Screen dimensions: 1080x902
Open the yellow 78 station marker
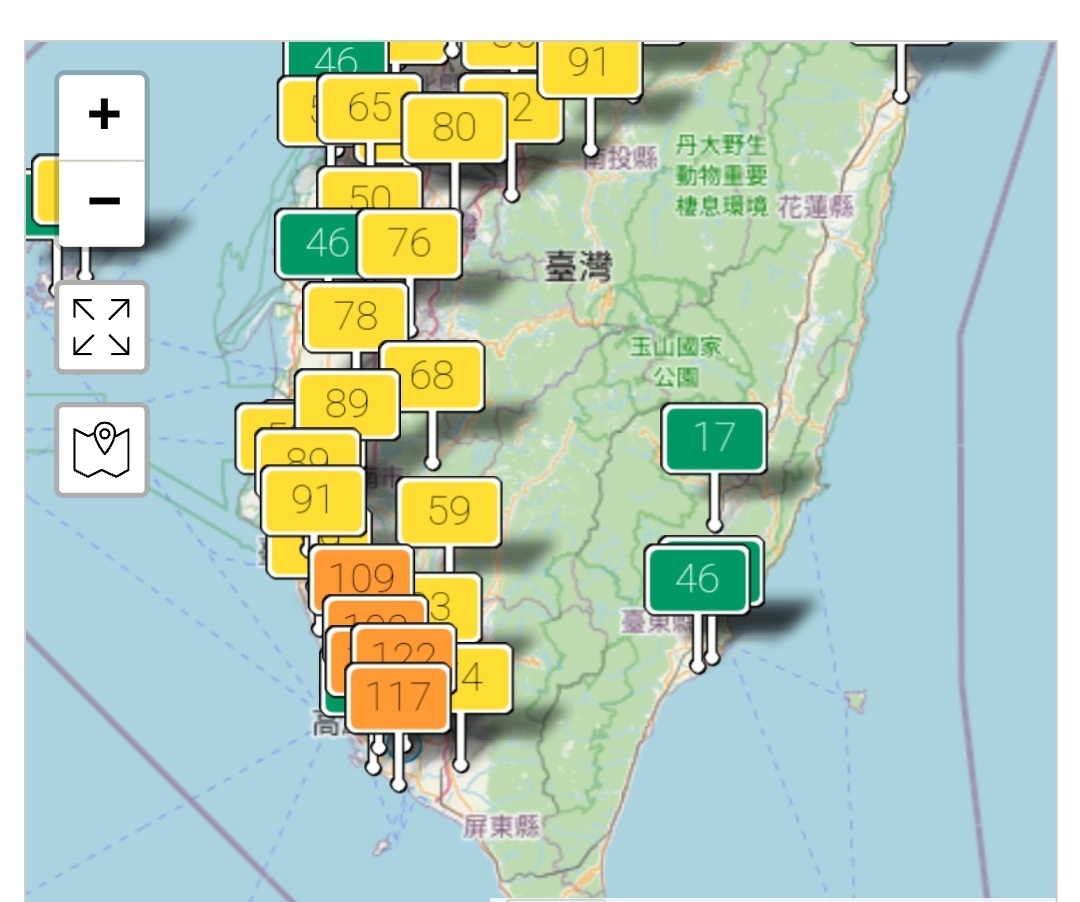click(x=355, y=317)
